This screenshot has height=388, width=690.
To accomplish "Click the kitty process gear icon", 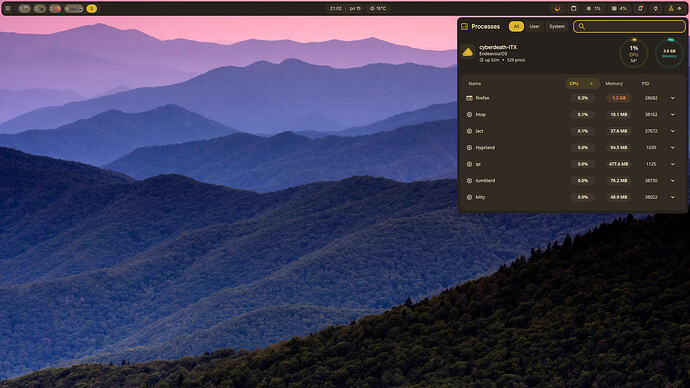I will 469,197.
